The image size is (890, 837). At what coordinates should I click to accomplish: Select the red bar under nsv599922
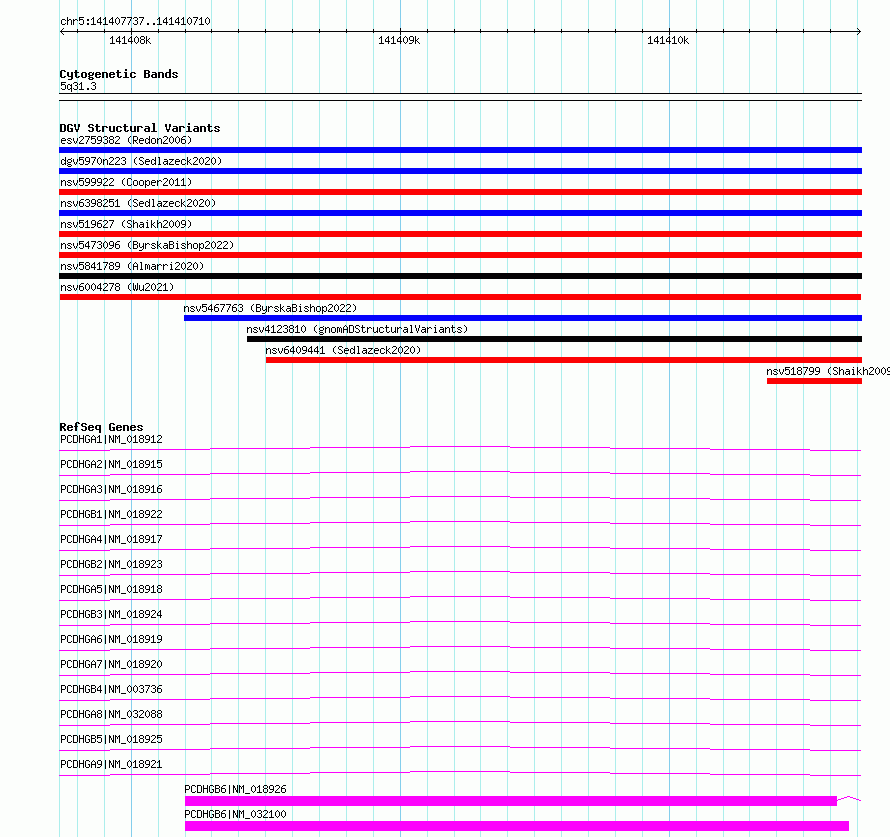point(460,192)
